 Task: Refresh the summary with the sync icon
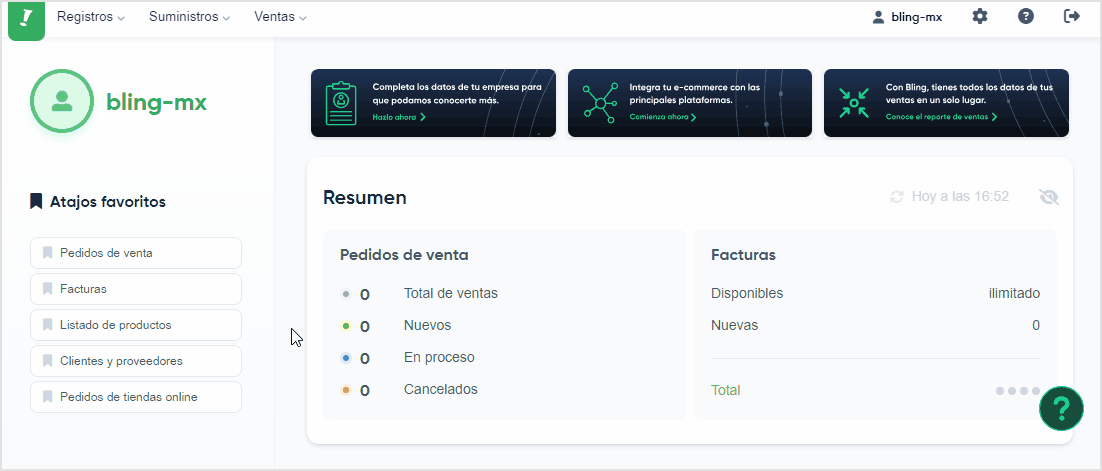pyautogui.click(x=896, y=197)
